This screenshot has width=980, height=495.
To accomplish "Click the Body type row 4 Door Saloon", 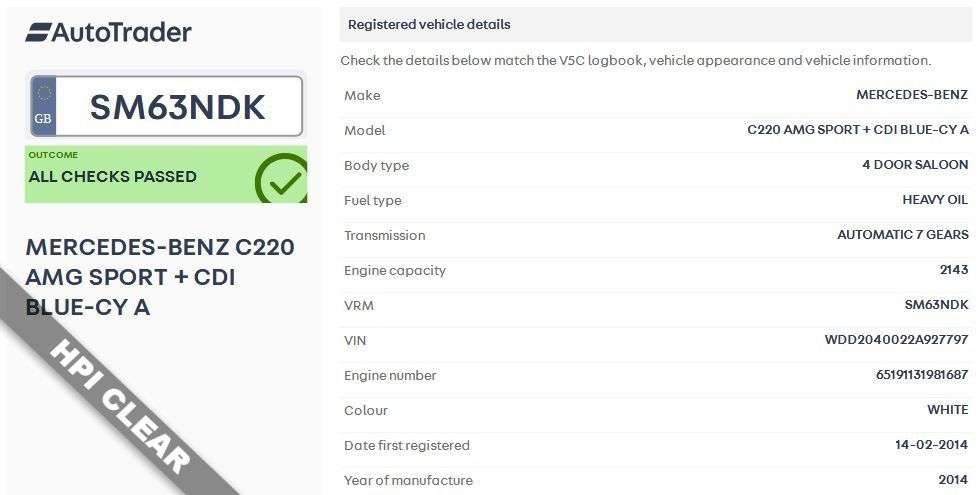I will (x=915, y=165).
